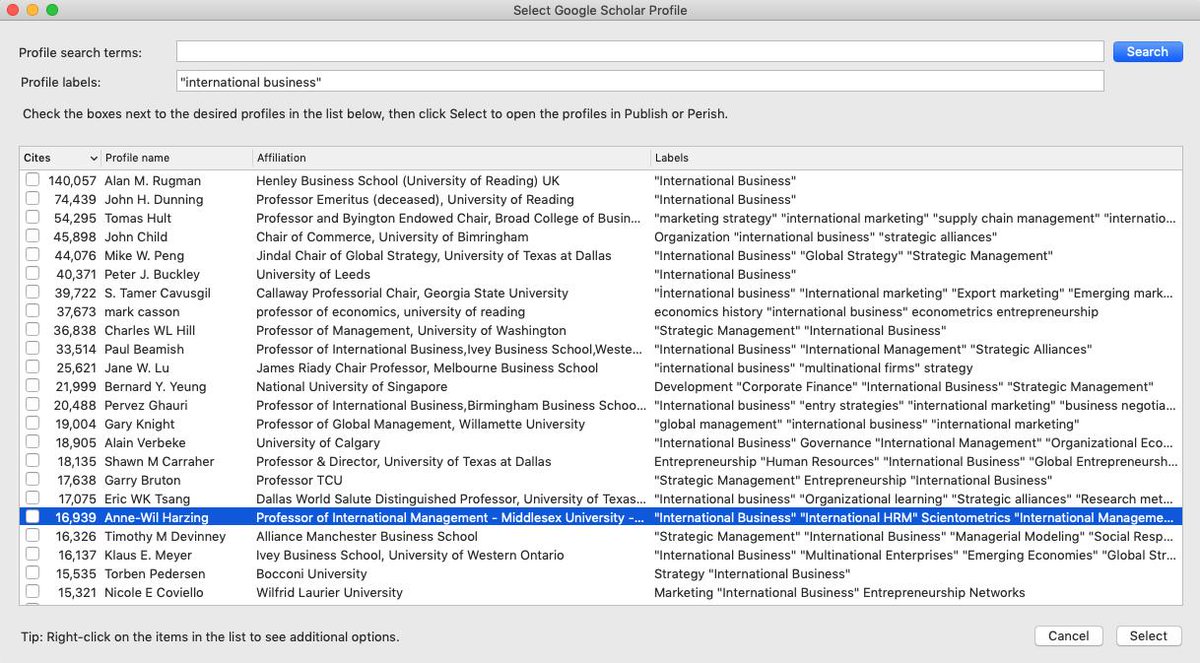The width and height of the screenshot is (1200, 663).
Task: Sort by the Profile name column header
Action: pyautogui.click(x=177, y=158)
